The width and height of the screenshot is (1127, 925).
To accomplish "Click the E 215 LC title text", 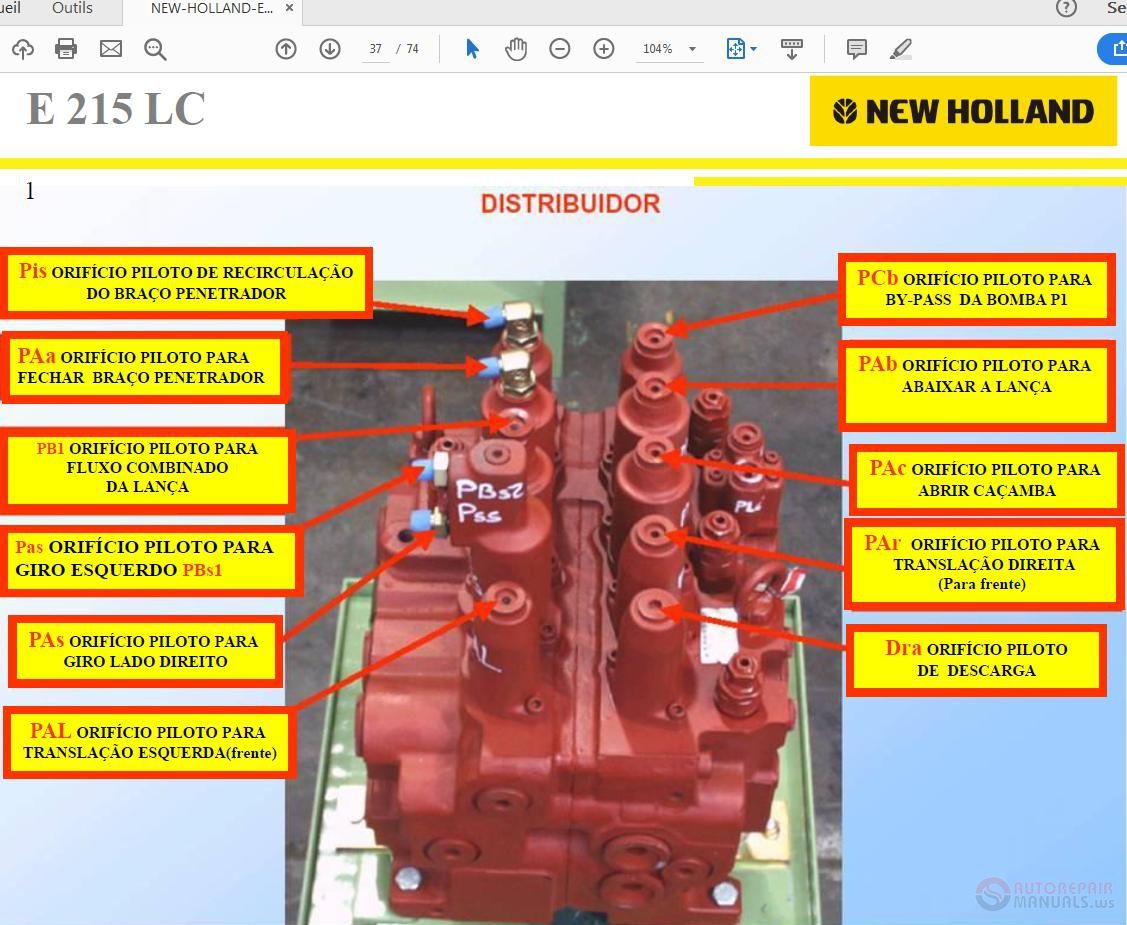I will coord(116,109).
